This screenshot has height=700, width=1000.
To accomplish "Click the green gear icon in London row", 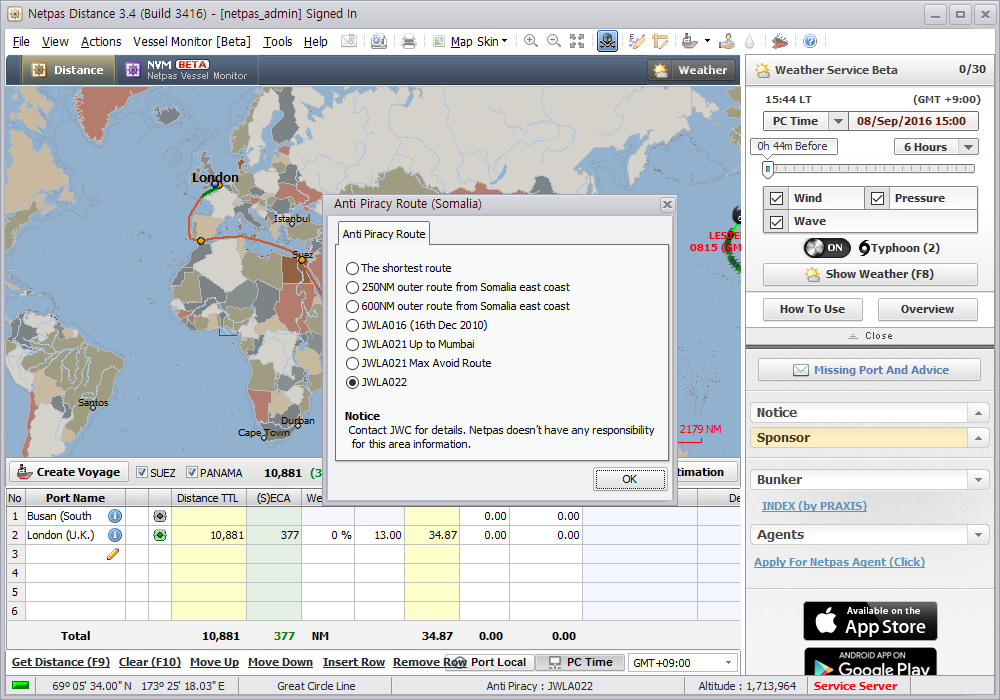I will click(160, 535).
